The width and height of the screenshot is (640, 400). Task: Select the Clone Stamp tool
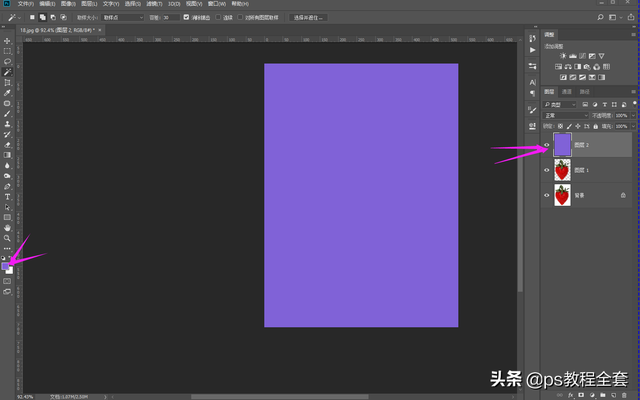(x=7, y=124)
